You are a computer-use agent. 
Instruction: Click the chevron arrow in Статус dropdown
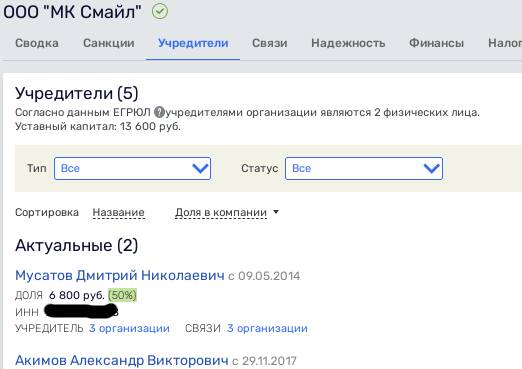tap(431, 168)
